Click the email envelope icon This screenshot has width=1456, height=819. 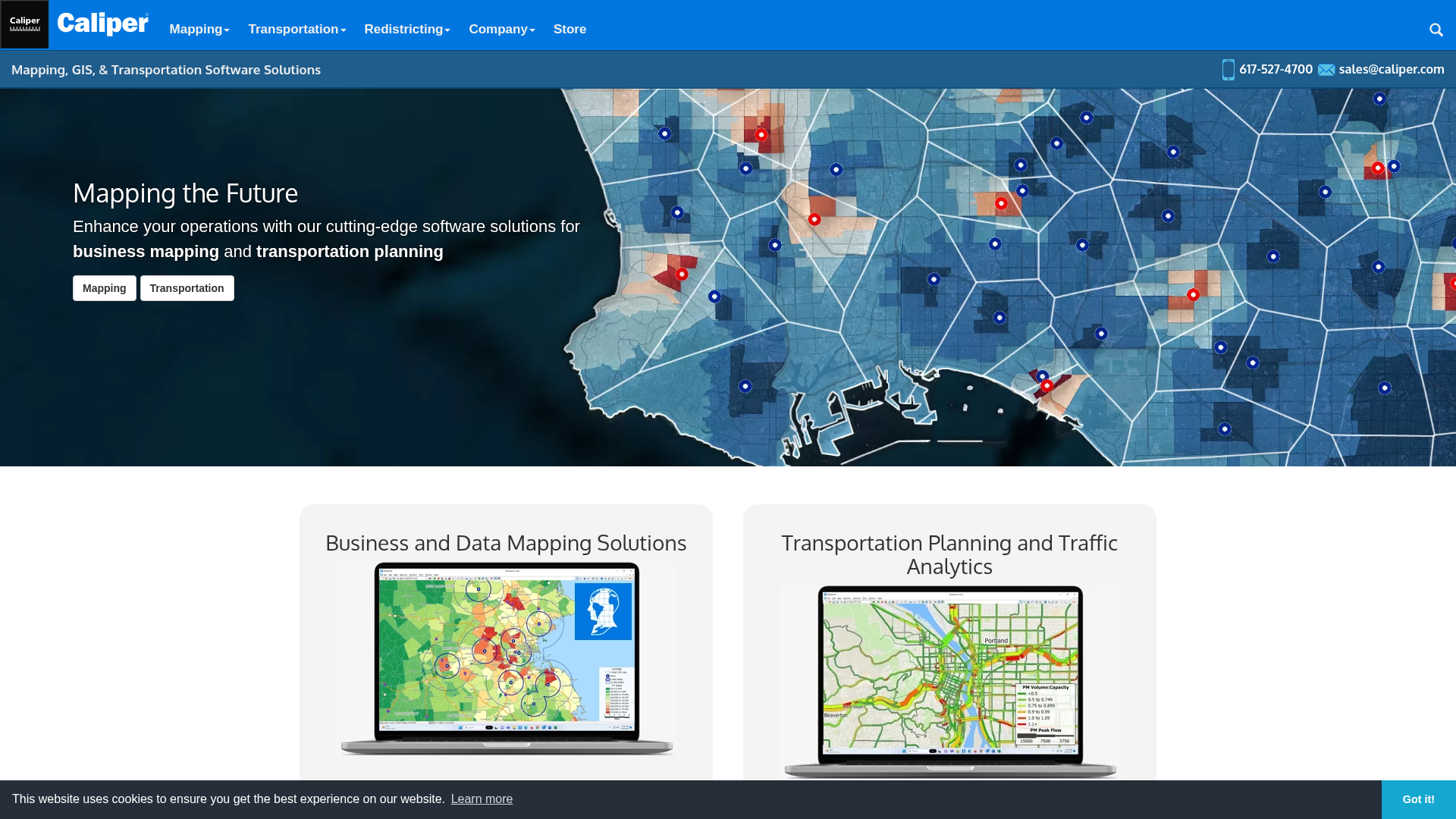[1326, 70]
